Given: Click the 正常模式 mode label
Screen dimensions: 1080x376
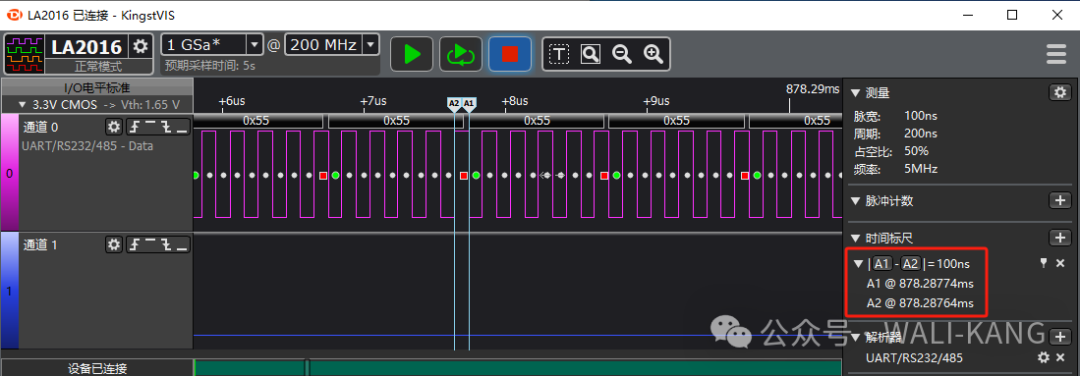Looking at the screenshot, I should click(x=98, y=67).
